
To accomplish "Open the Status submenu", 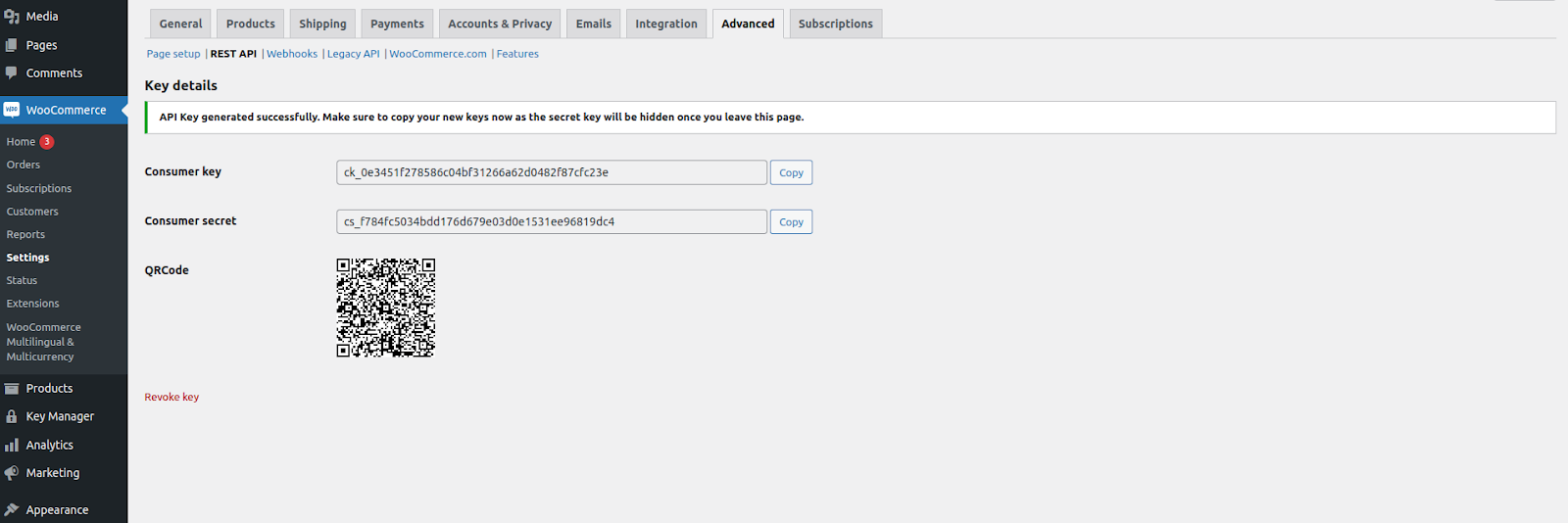I will point(22,280).
